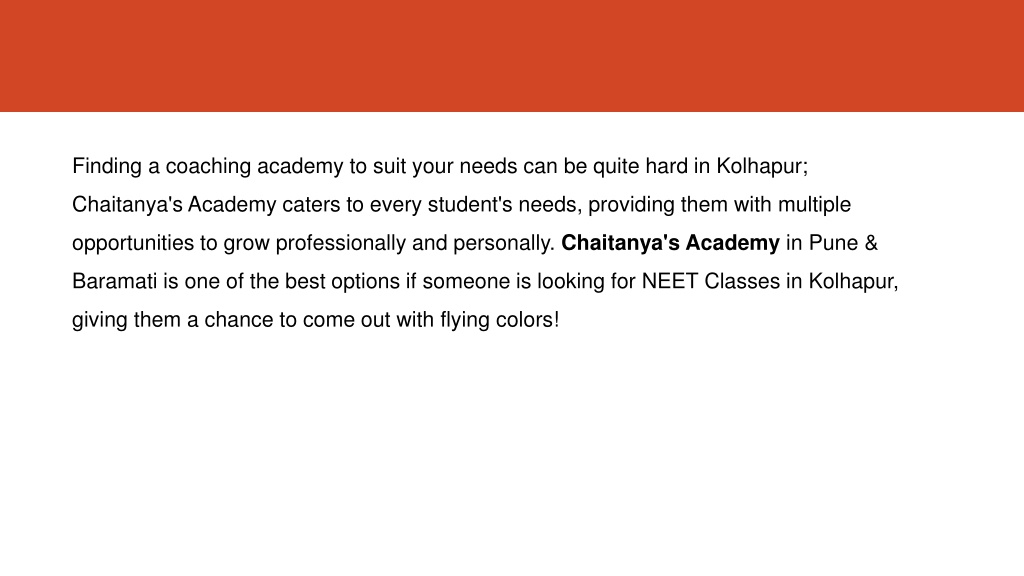Click Kolhapur followed by a semicolon
Screen dimensions: 1024x576
click(762, 167)
